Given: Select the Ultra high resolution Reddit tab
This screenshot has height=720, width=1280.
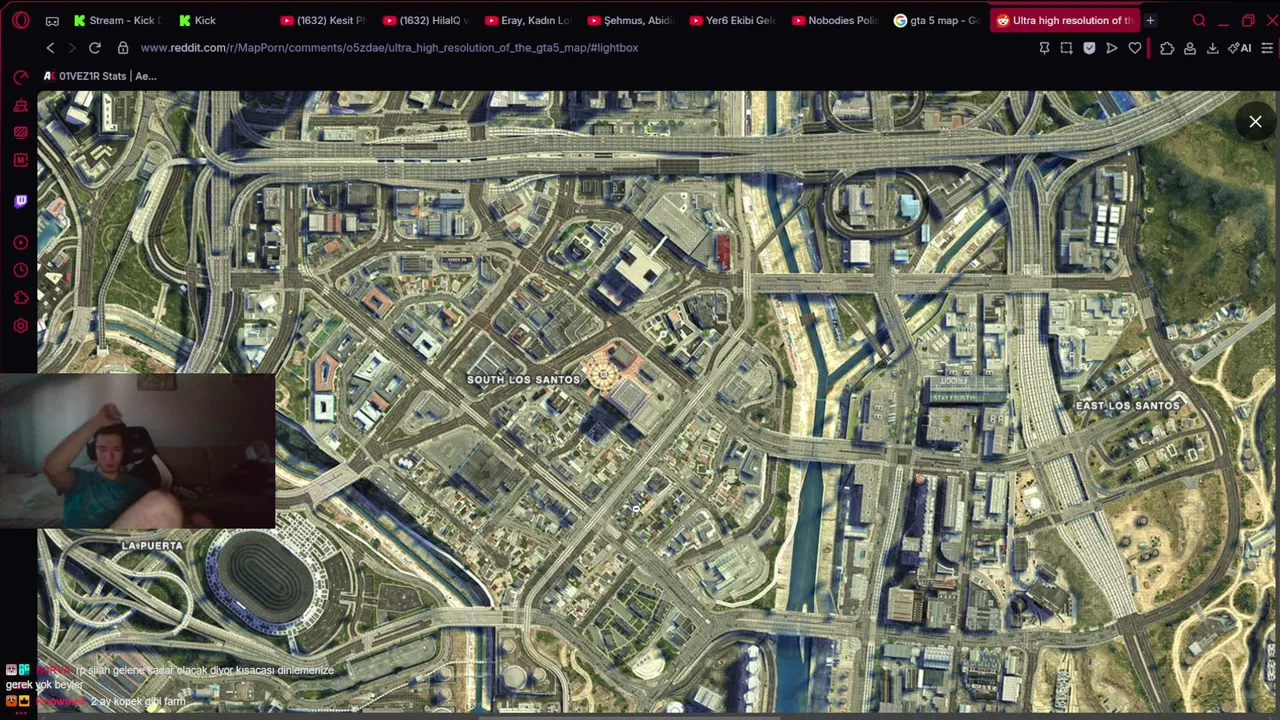Looking at the screenshot, I should pos(1065,20).
